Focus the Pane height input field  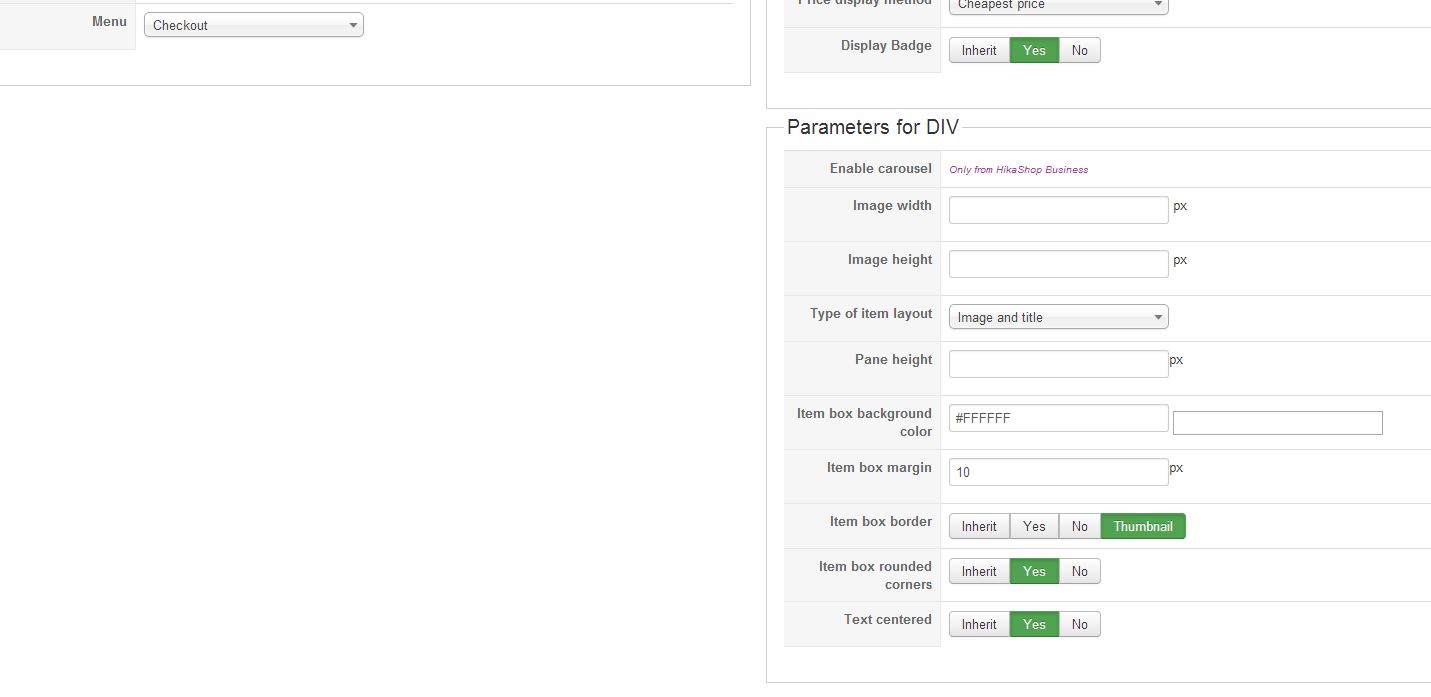click(1058, 364)
